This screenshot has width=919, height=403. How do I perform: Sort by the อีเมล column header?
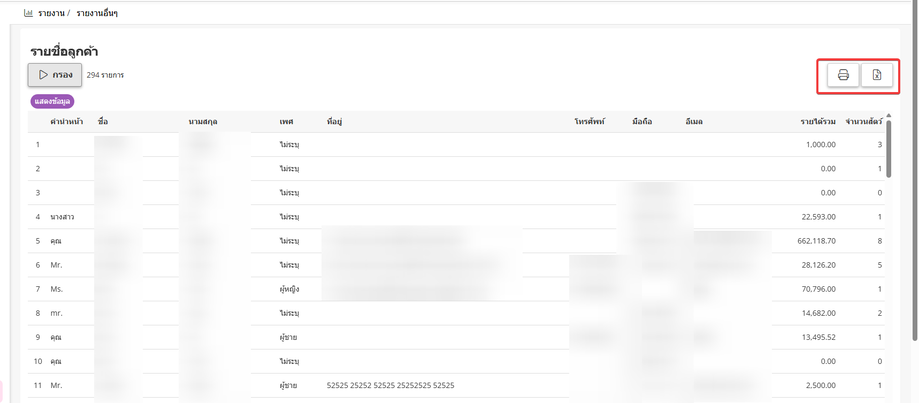coord(693,122)
